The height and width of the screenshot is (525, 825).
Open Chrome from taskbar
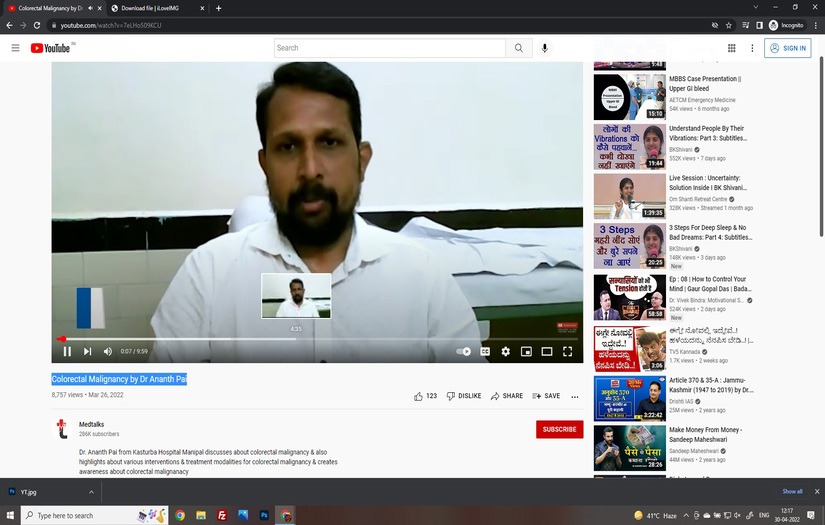(180, 515)
